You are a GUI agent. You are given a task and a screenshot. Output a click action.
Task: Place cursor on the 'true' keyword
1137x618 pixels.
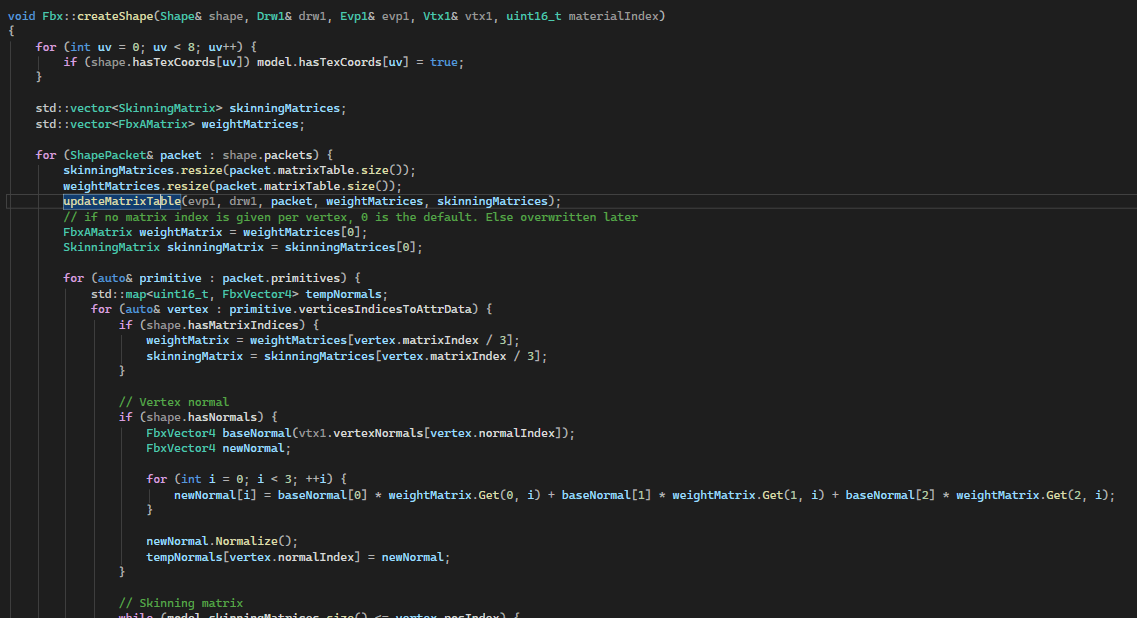(x=446, y=62)
